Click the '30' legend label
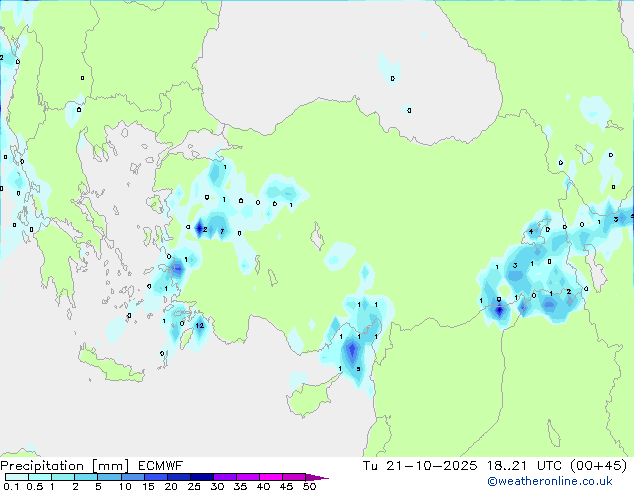 point(217,486)
